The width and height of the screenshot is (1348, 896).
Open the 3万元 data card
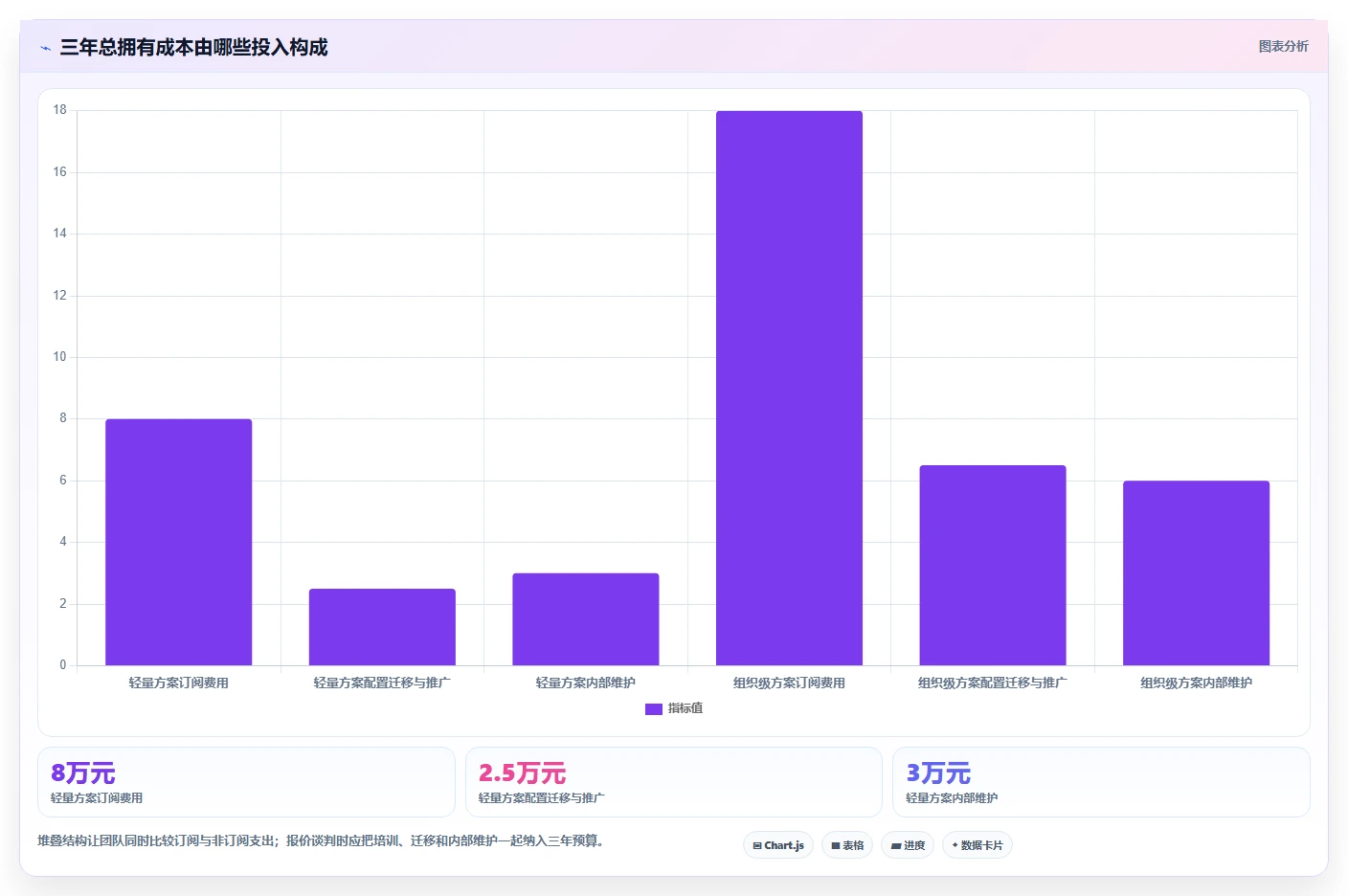pos(1101,782)
